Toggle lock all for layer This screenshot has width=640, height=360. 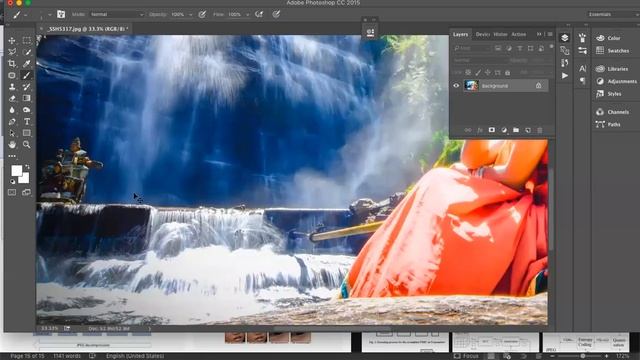point(507,72)
